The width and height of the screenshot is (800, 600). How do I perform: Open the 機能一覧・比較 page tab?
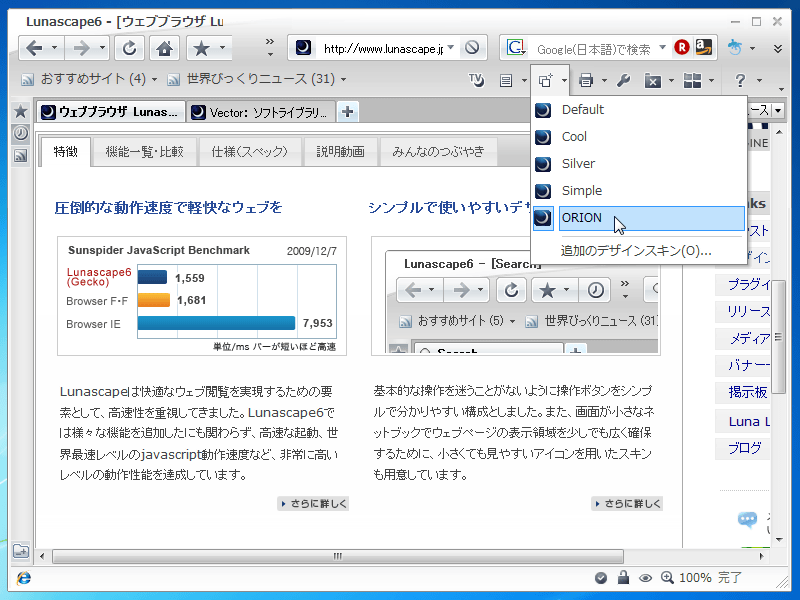pyautogui.click(x=144, y=152)
